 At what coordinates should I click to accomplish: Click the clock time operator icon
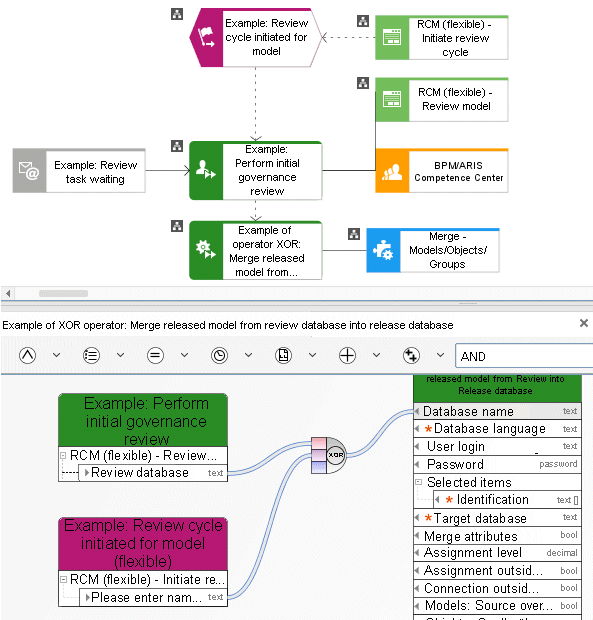219,355
